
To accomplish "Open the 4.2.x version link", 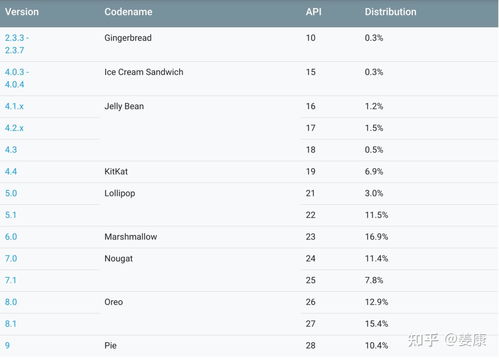I will pos(14,128).
